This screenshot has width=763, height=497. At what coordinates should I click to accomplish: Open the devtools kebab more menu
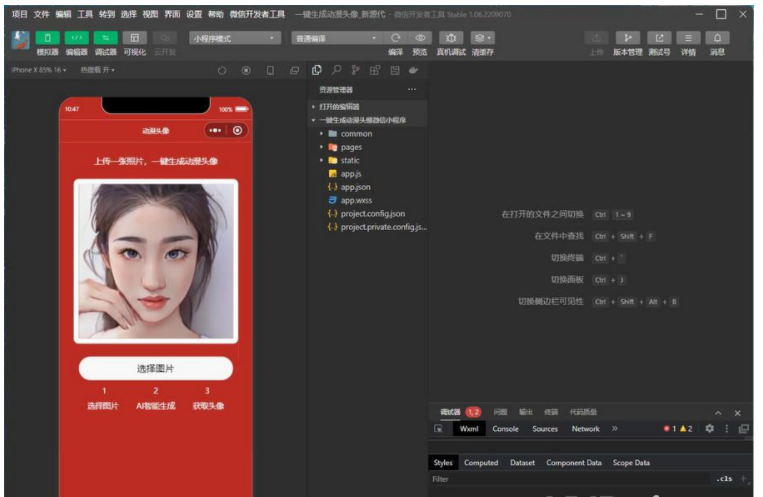coord(727,428)
